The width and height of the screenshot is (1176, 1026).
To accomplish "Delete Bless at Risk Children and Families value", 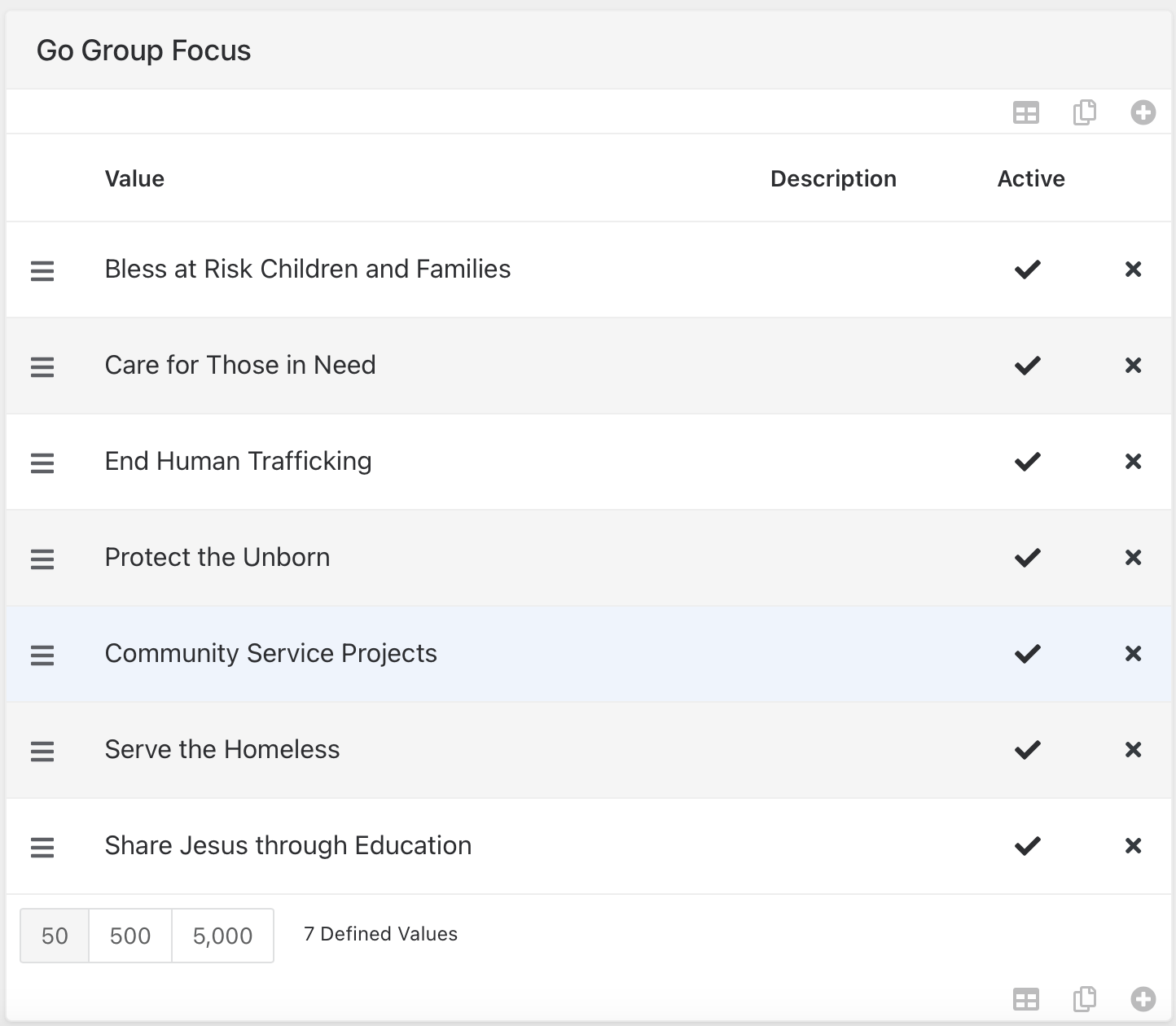I will (1133, 270).
